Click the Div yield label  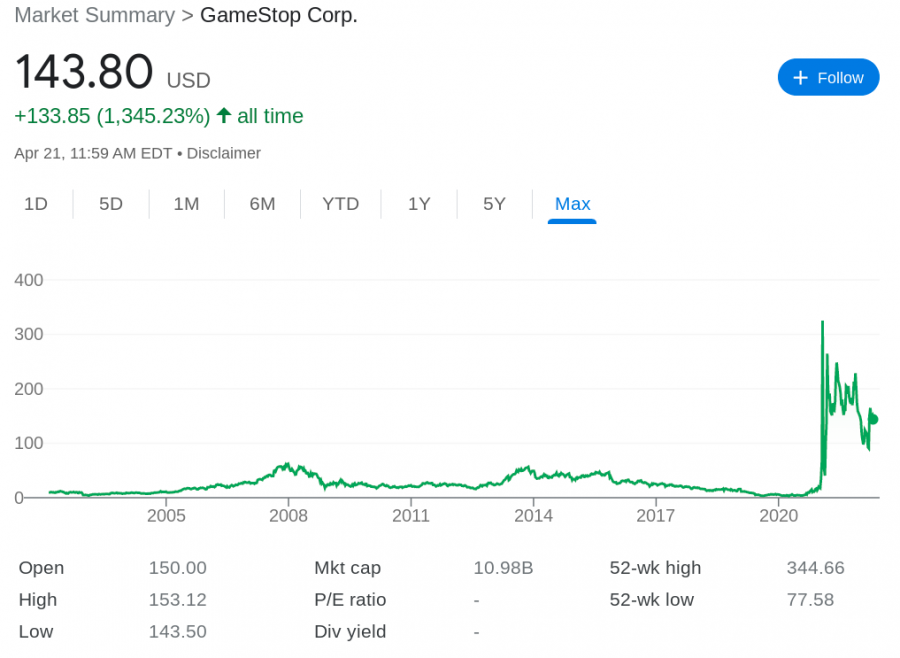[x=350, y=632]
